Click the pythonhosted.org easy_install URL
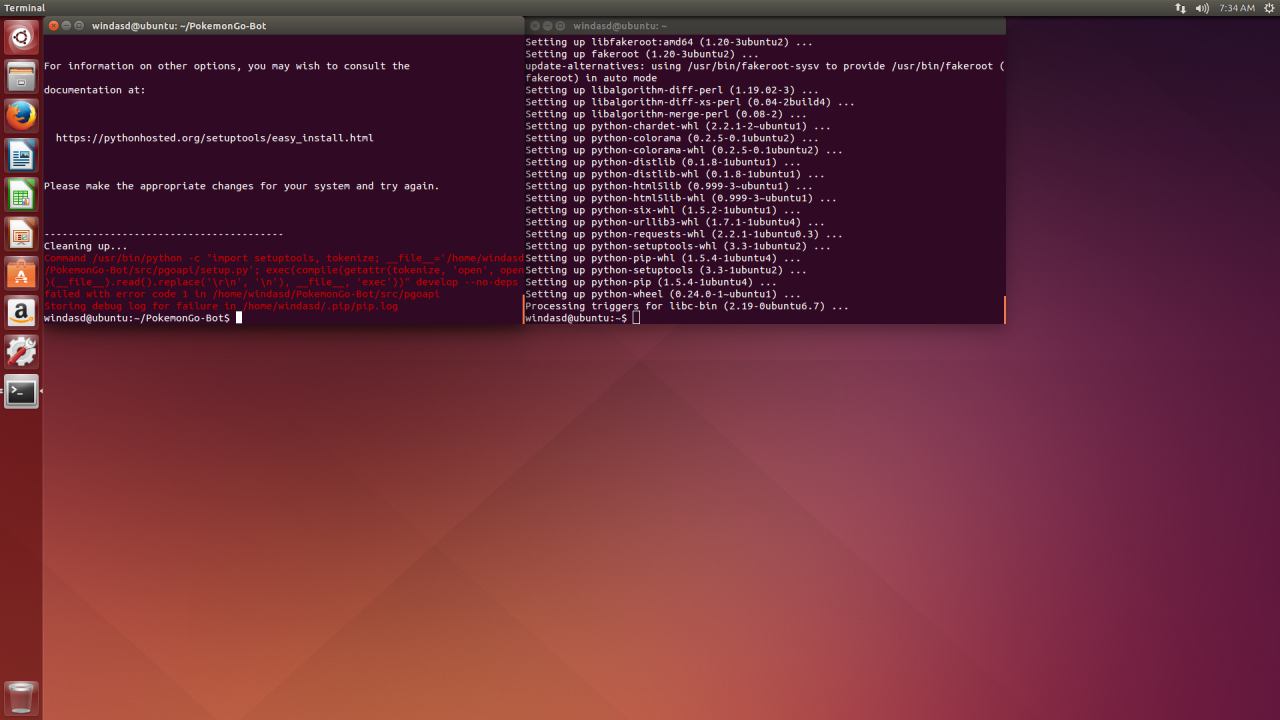Screen dimensions: 1280x720 [x=215, y=138]
